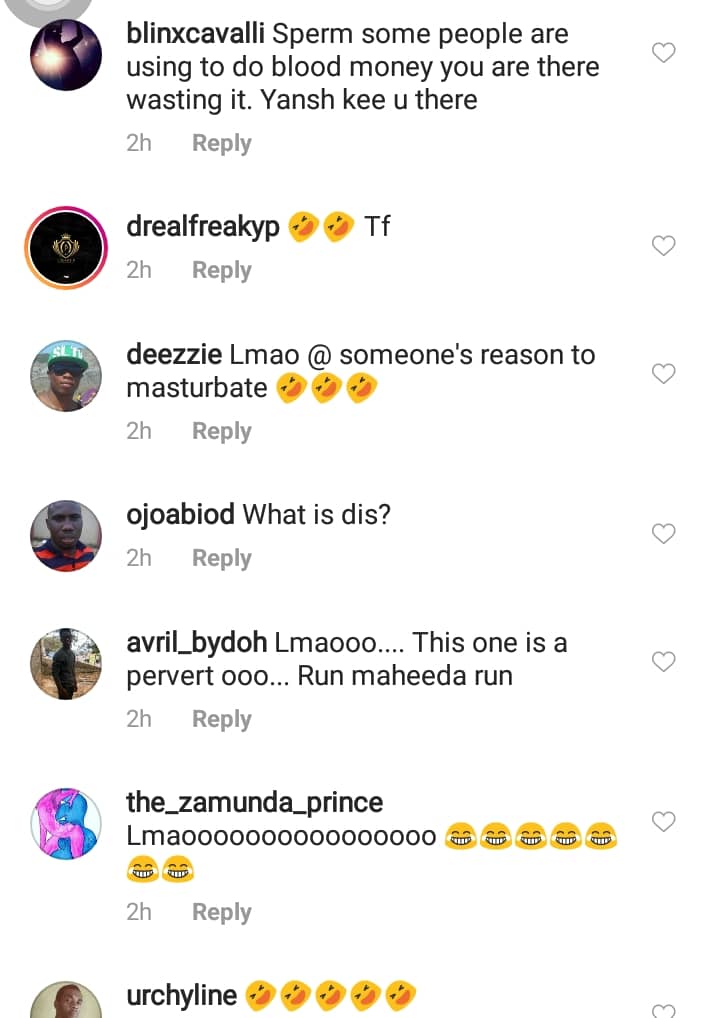Tap the_zamunda_prince's avatar image
Screen dimensions: 720x1018
66,823
